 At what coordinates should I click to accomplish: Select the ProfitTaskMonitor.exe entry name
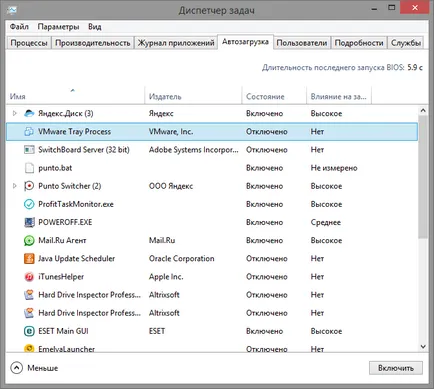[76, 204]
